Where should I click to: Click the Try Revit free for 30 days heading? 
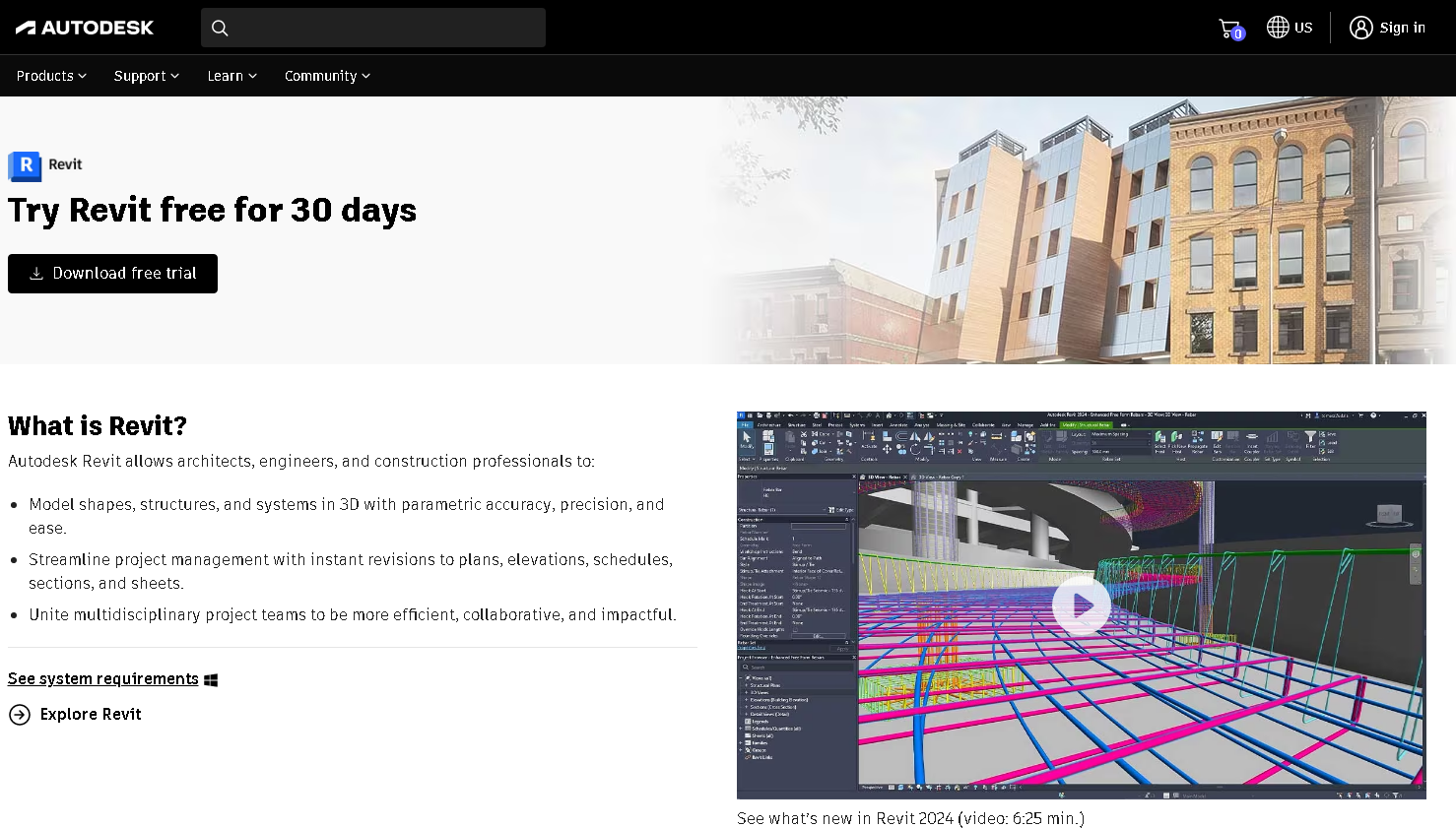212,211
